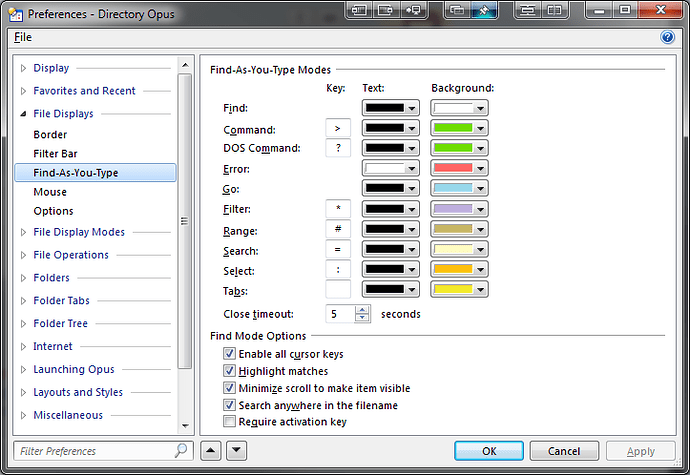The image size is (690, 475).
Task: Click the pin window title bar icon
Action: [x=484, y=10]
